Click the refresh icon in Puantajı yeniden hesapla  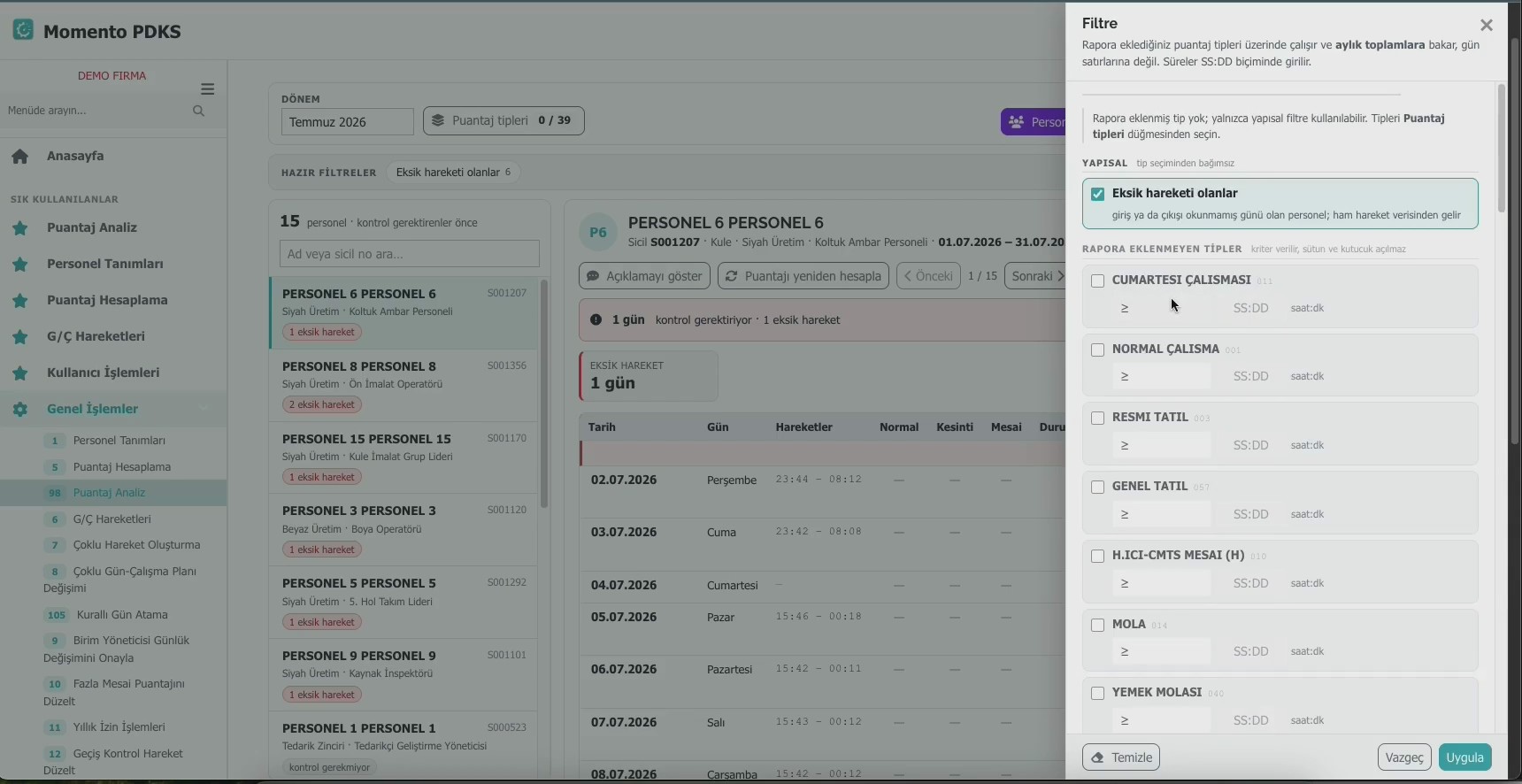(x=732, y=276)
